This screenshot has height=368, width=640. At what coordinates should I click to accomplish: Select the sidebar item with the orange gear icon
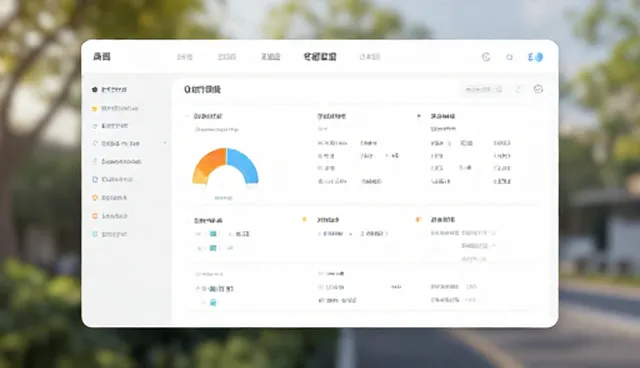(109, 197)
